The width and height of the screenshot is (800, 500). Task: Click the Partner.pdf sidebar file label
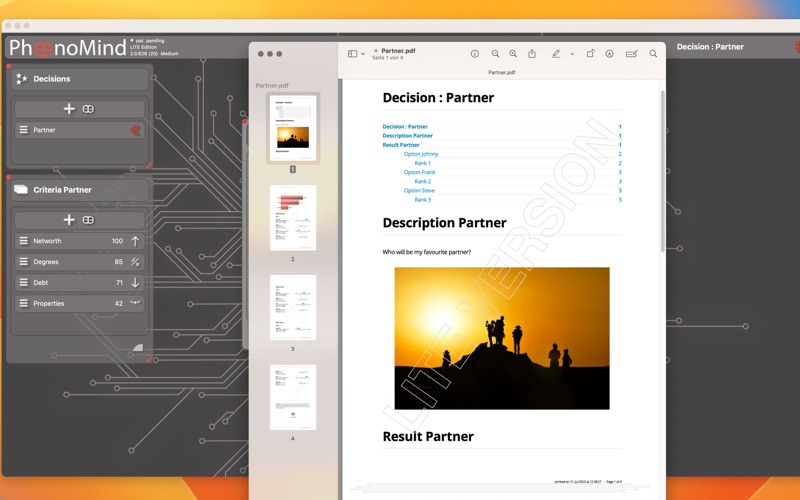click(272, 85)
